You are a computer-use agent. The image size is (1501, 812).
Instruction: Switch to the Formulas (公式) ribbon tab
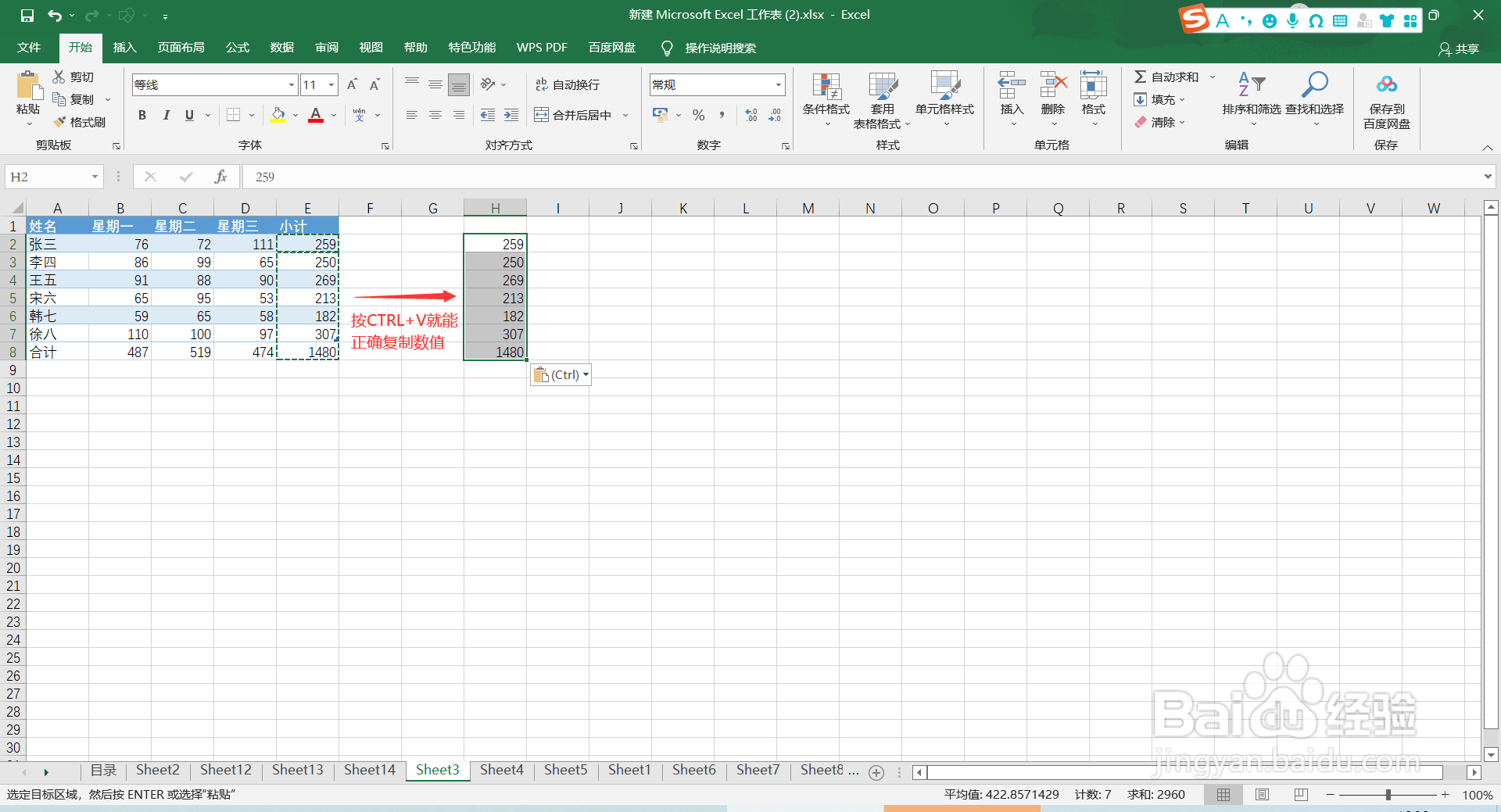click(238, 48)
